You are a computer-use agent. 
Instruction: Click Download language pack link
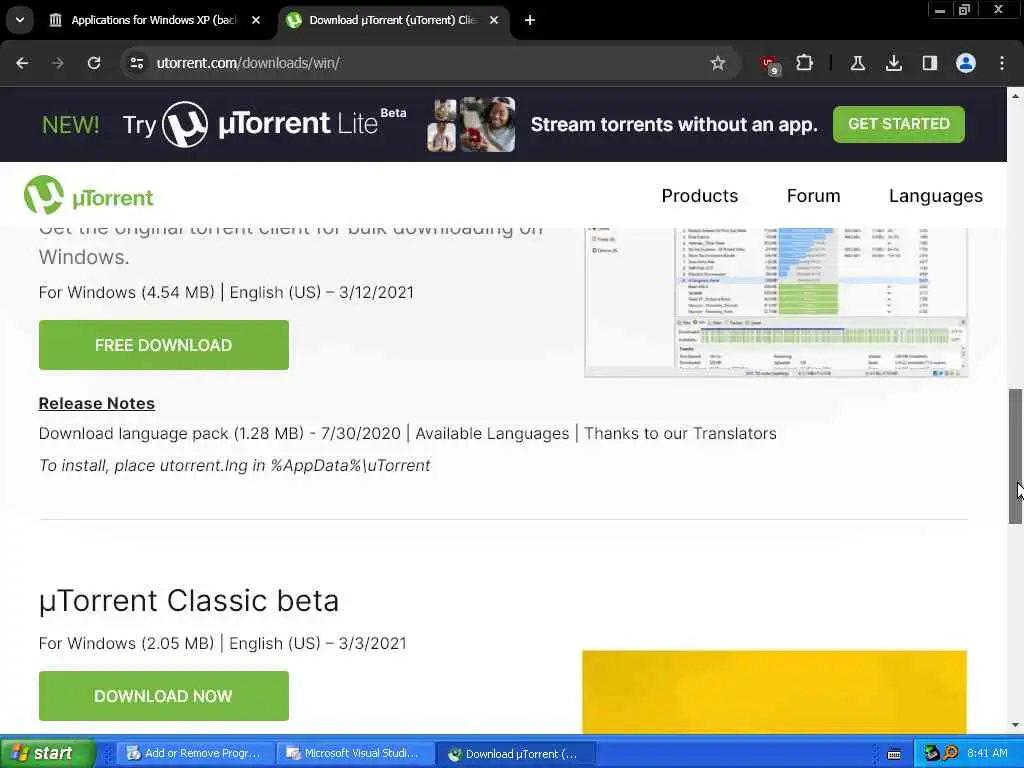click(171, 434)
